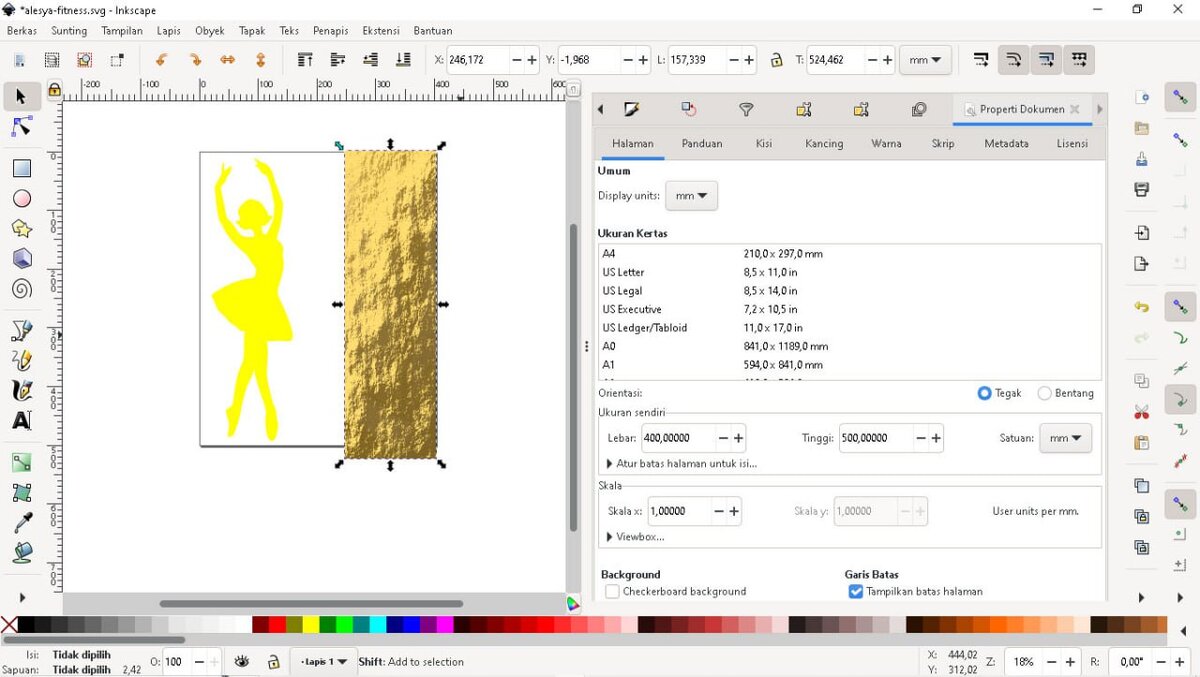Rotate selection 90° counter-clockwise
1200x677 pixels.
[160, 60]
